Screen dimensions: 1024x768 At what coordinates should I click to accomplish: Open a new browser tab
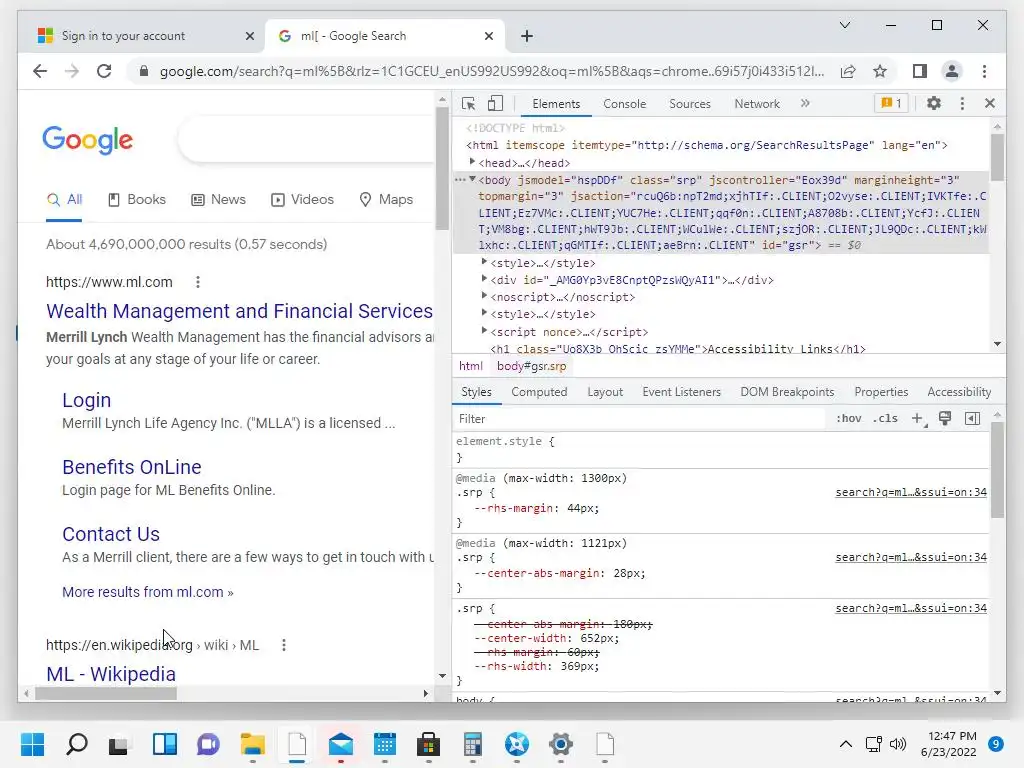(527, 36)
